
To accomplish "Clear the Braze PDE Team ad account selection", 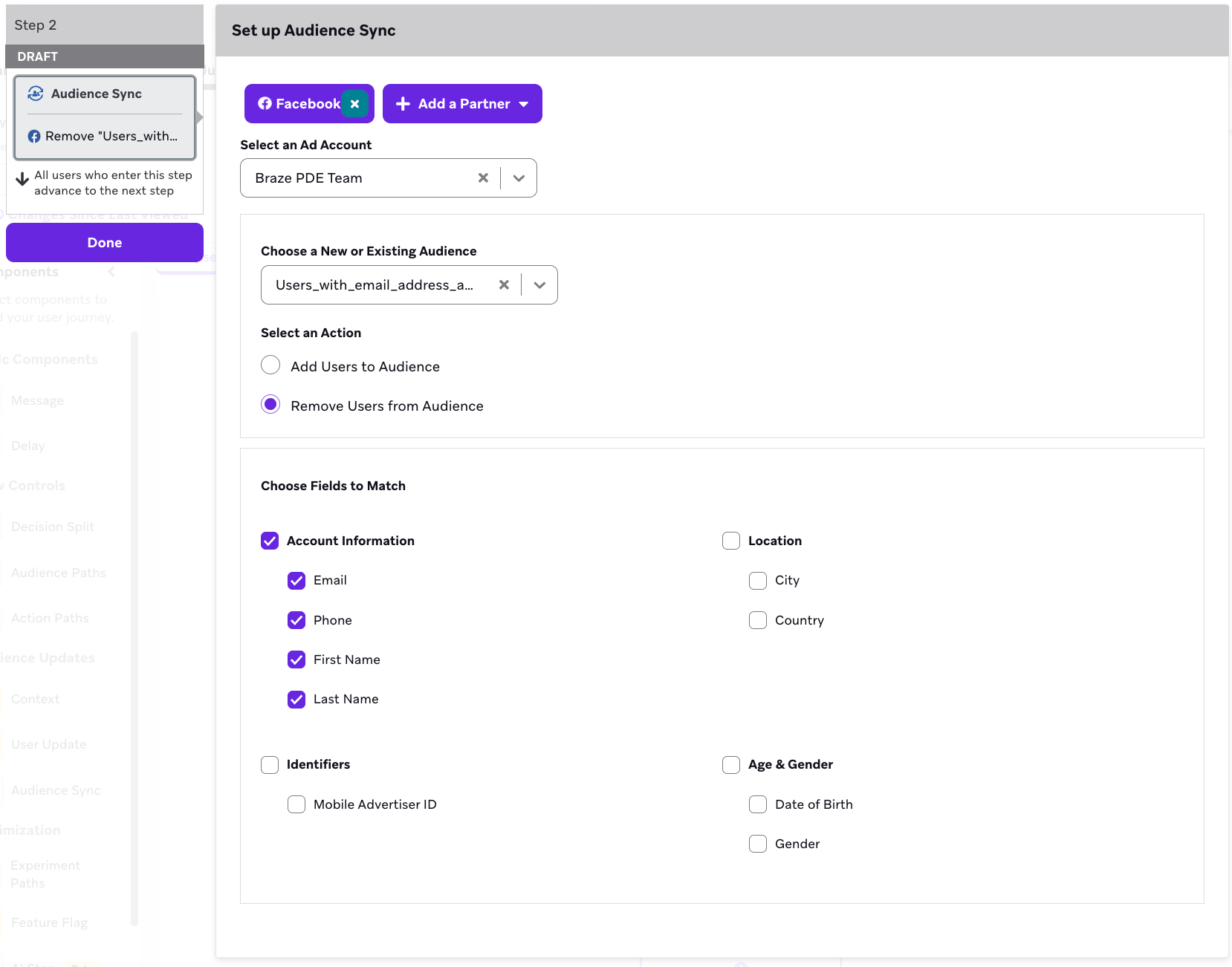I will pos(483,178).
